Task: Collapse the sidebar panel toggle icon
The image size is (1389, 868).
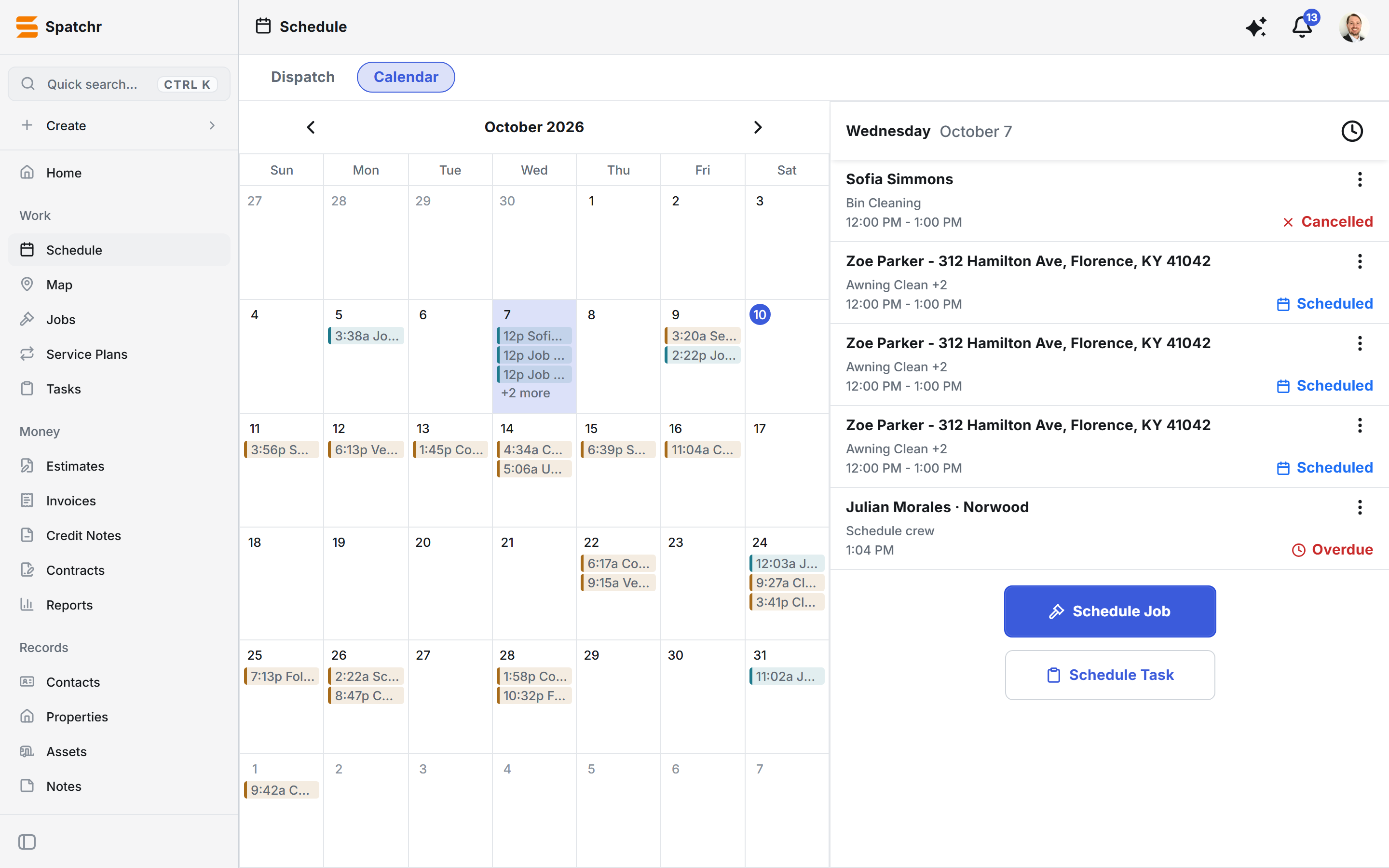Action: tap(27, 842)
